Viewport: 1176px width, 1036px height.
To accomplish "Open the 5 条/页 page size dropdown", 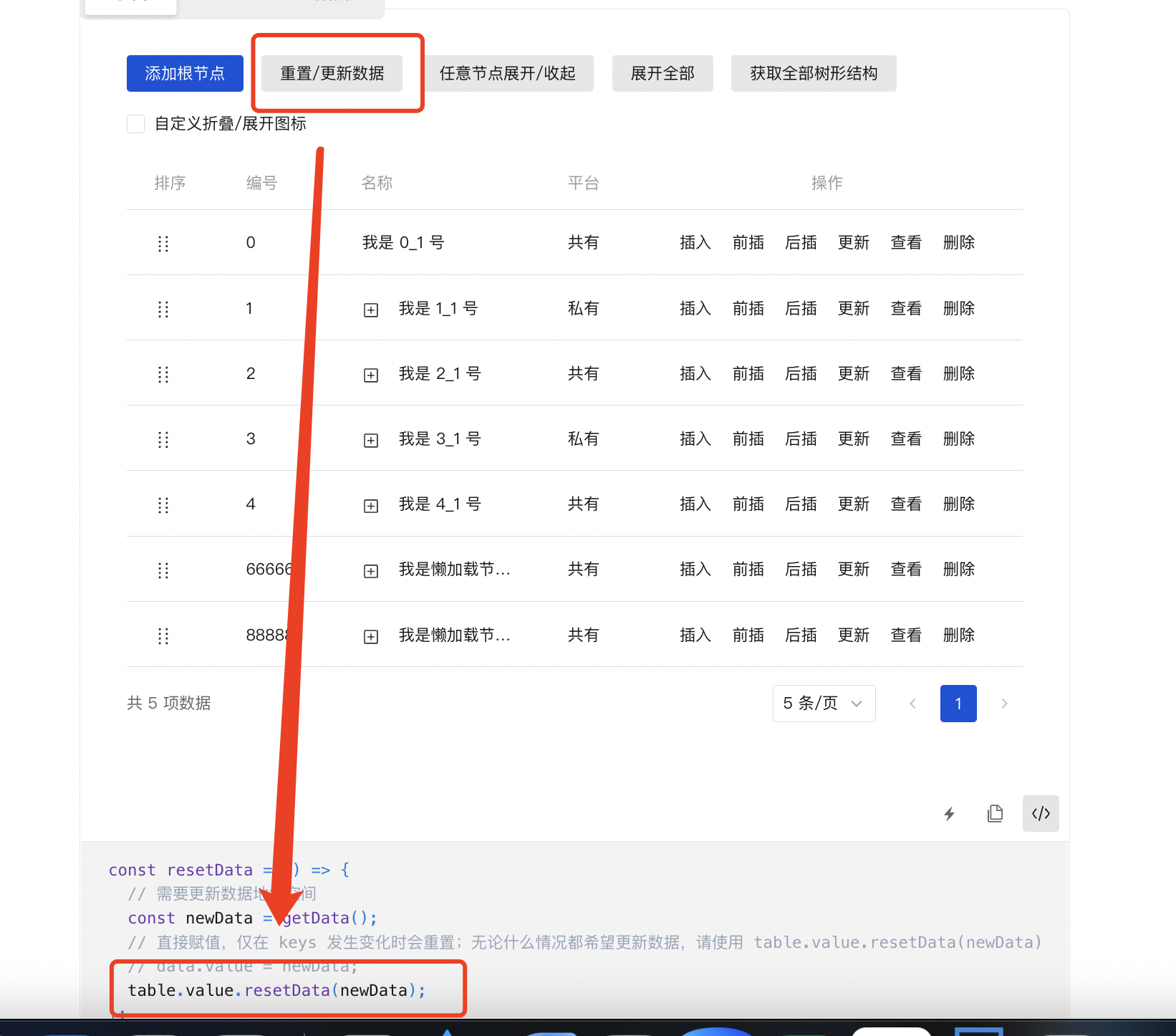I will pyautogui.click(x=823, y=704).
